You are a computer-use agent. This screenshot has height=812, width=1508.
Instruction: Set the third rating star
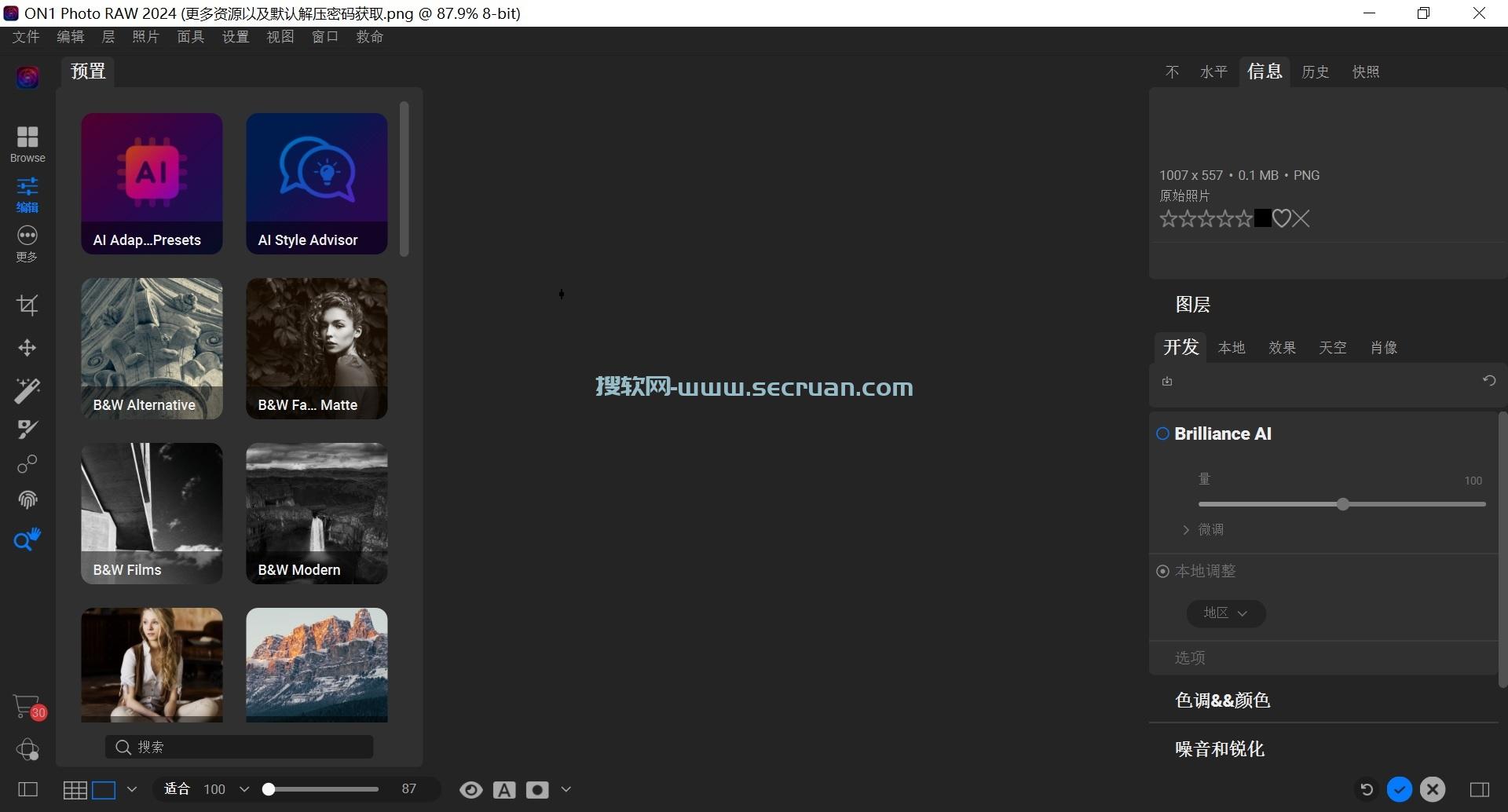[1206, 218]
